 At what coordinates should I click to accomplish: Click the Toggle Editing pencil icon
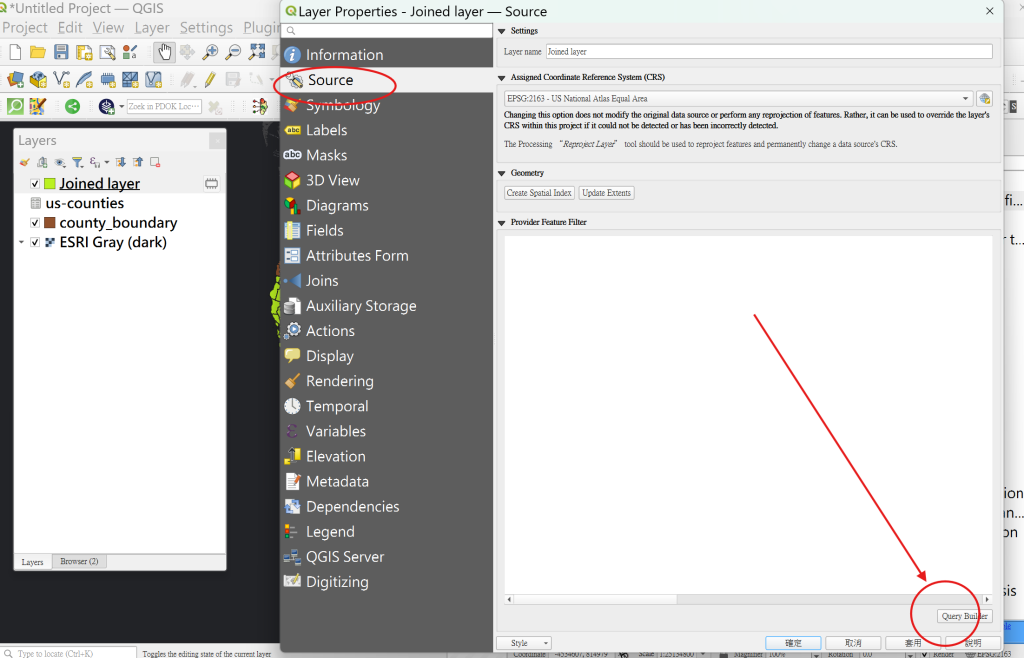tap(210, 80)
